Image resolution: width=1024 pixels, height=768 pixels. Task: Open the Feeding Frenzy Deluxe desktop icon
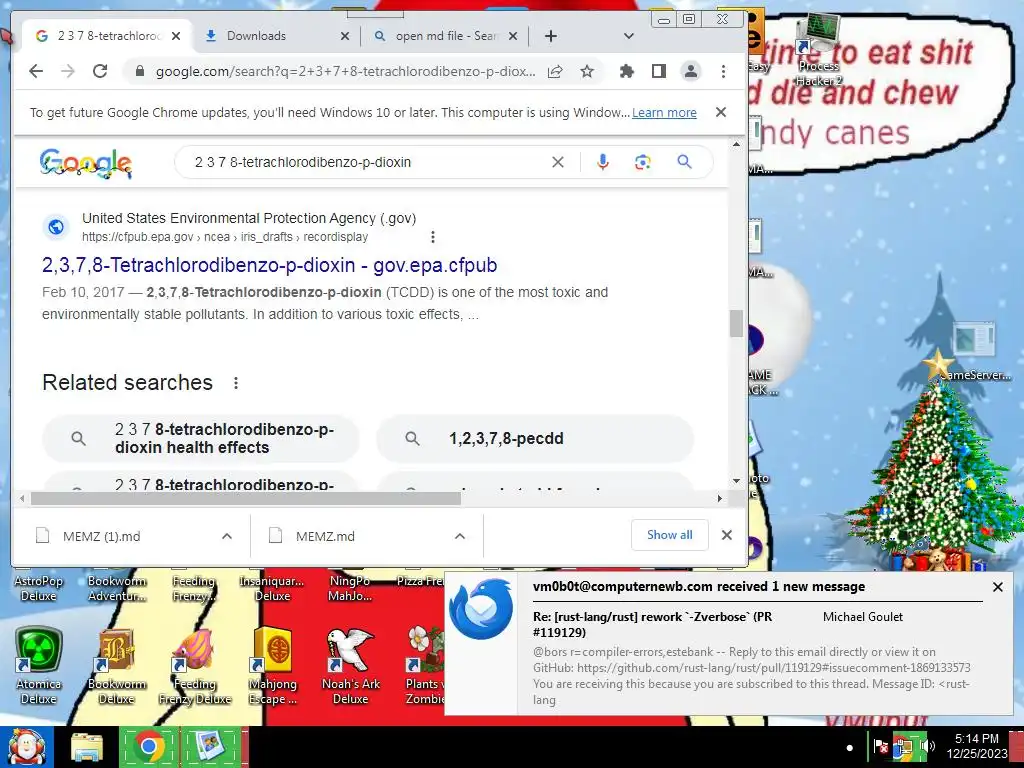[x=195, y=665]
